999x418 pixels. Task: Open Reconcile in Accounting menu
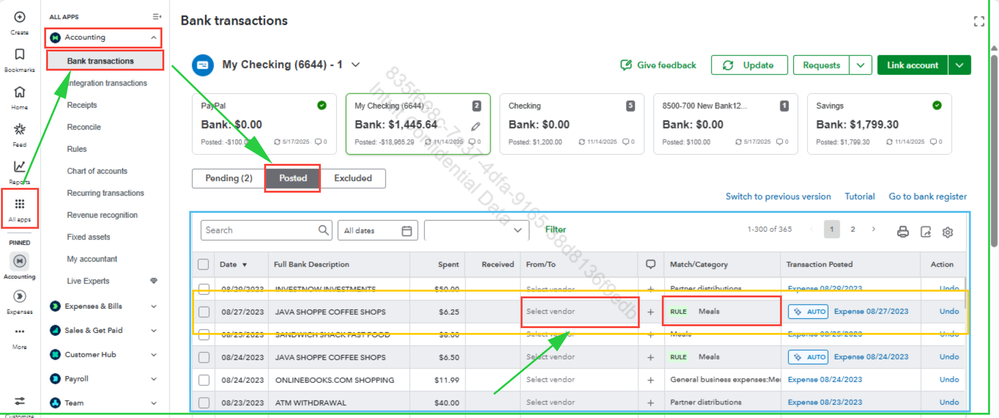click(83, 127)
